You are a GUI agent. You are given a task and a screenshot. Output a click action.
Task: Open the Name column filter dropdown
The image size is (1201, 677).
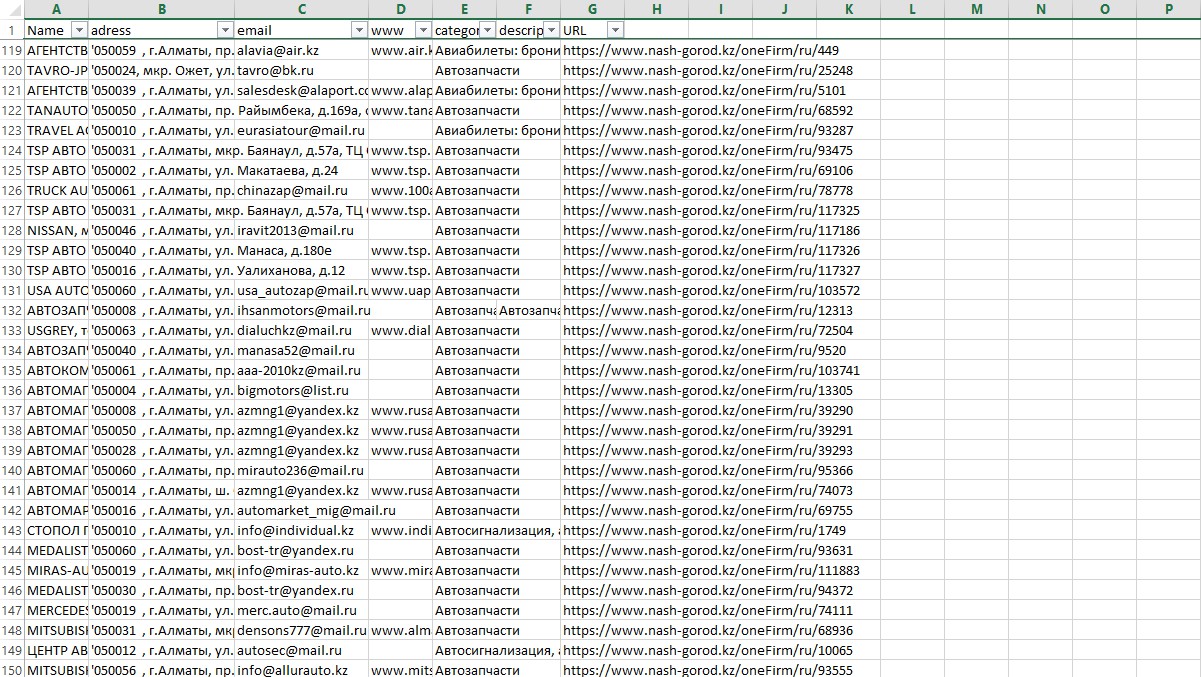coord(80,30)
